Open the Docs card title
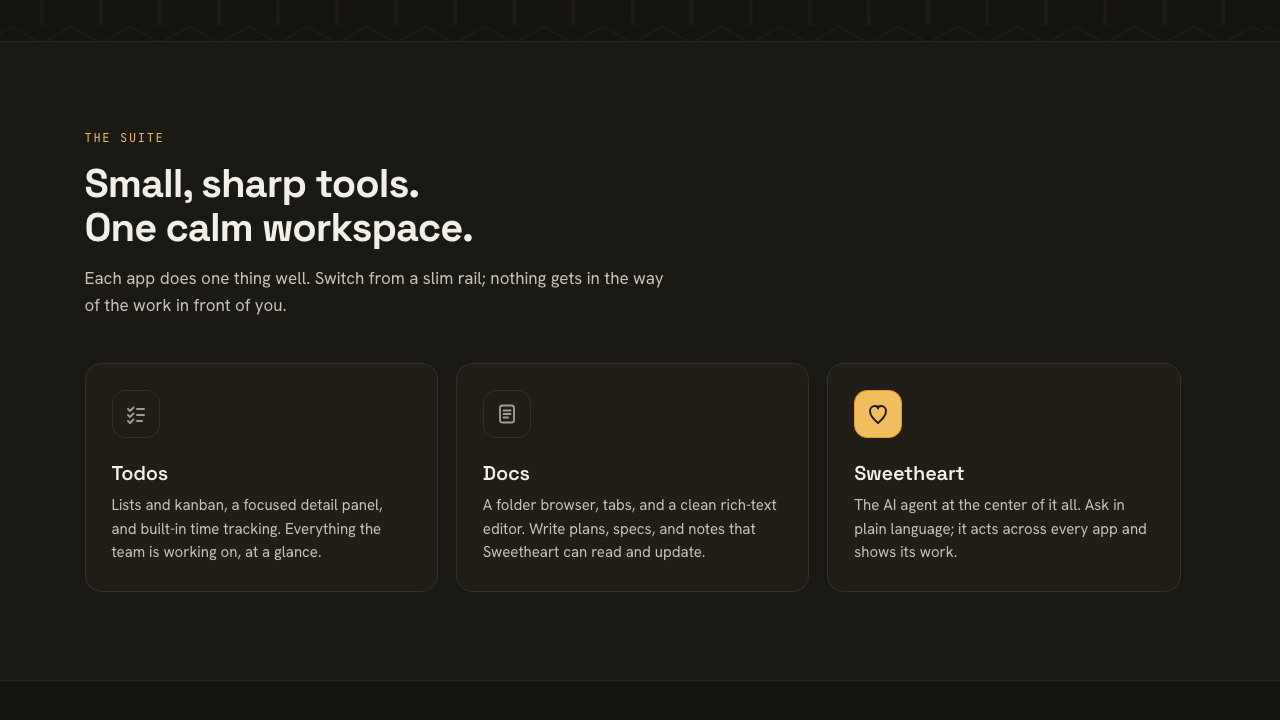 click(x=506, y=473)
